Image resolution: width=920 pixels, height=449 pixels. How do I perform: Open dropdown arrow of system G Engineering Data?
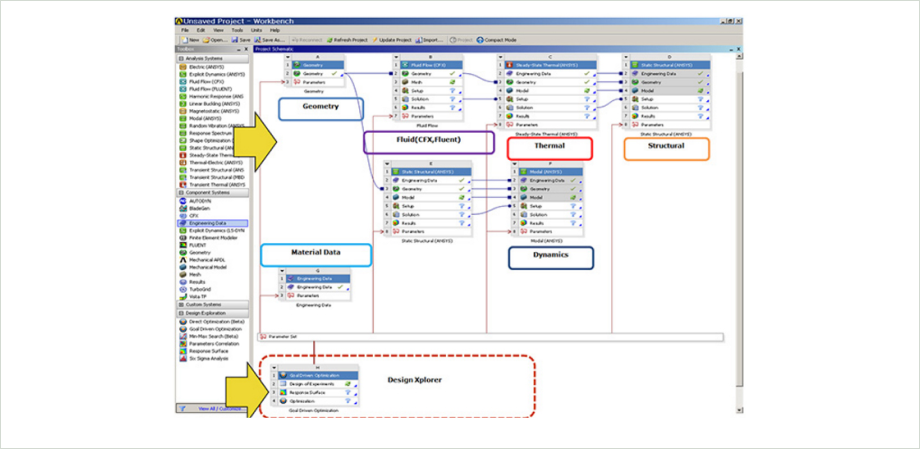[282, 271]
